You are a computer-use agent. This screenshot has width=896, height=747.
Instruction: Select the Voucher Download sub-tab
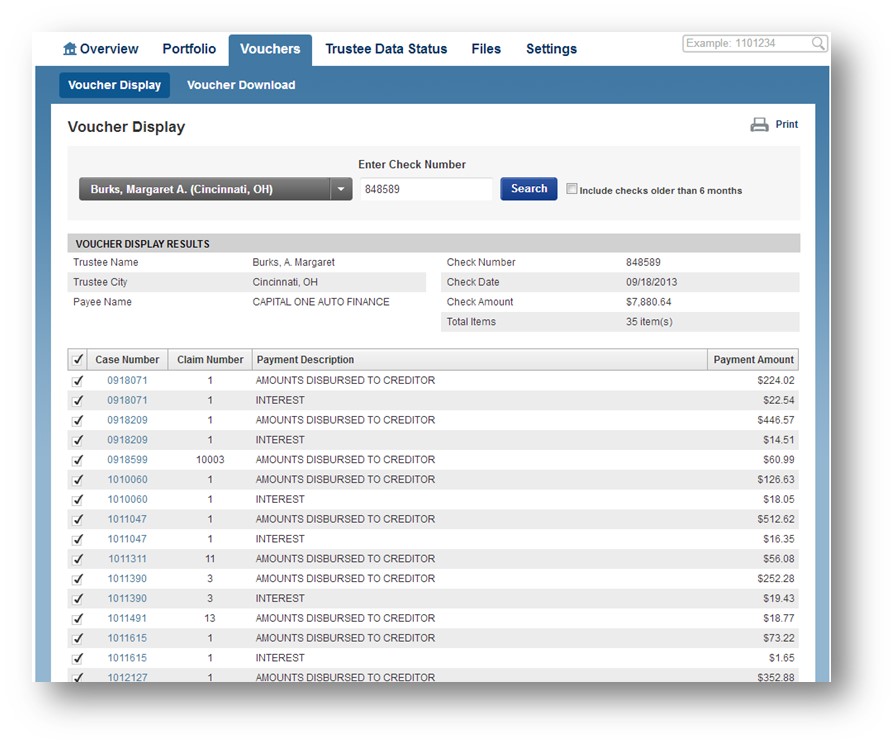click(241, 85)
